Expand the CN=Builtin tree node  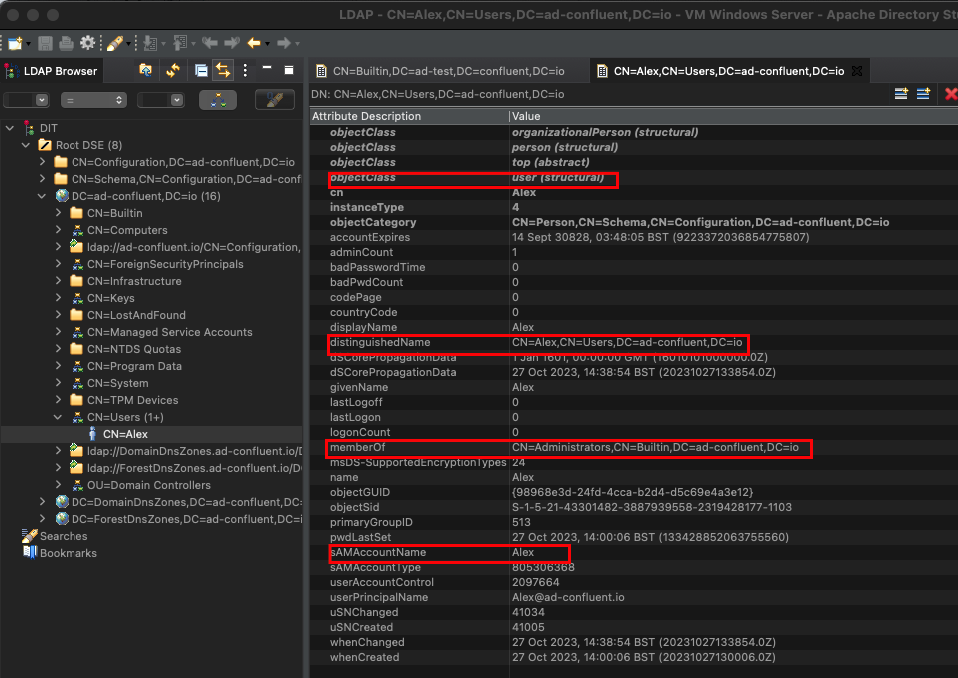coord(58,213)
